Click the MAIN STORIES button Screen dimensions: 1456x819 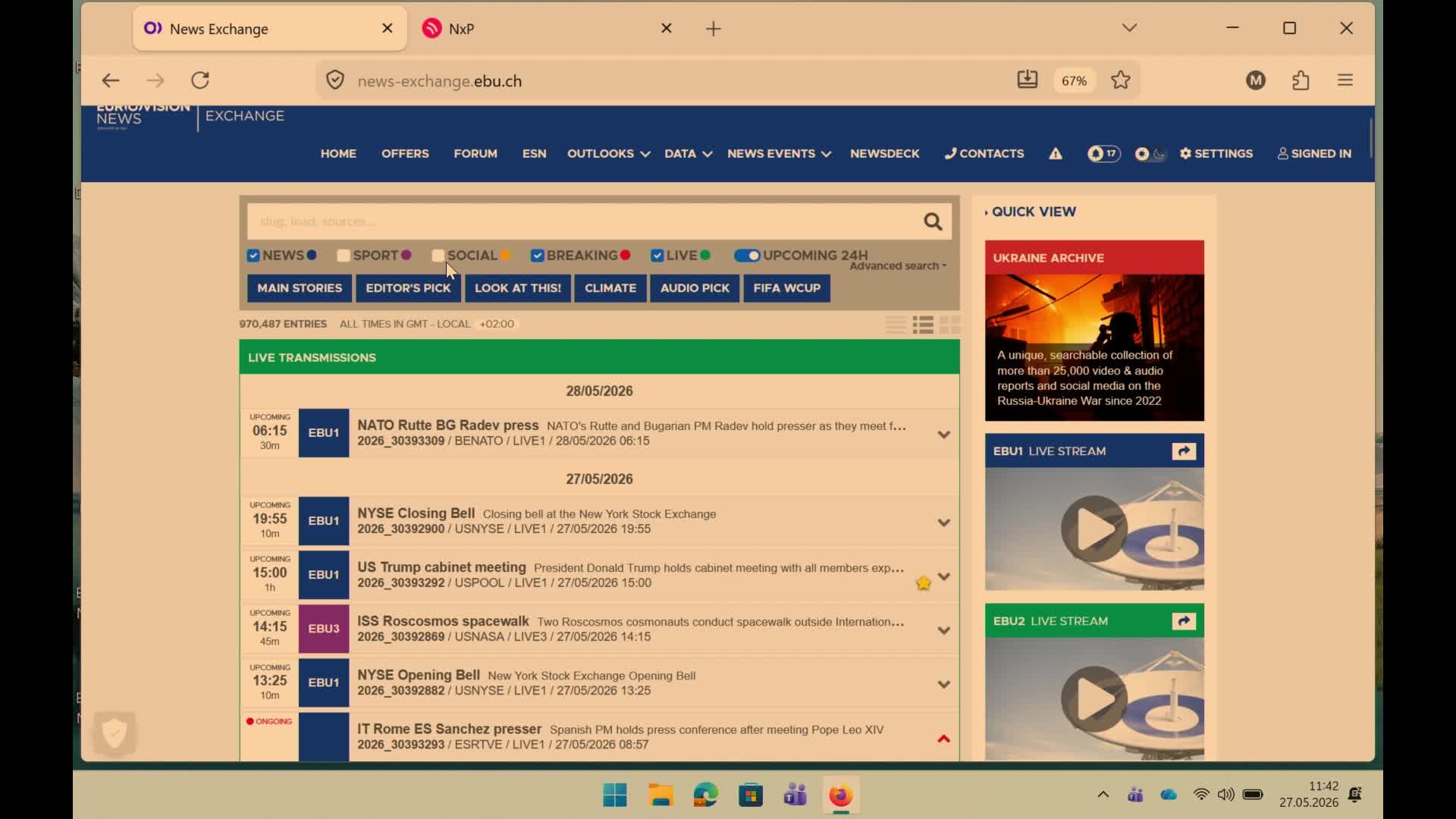click(x=300, y=288)
